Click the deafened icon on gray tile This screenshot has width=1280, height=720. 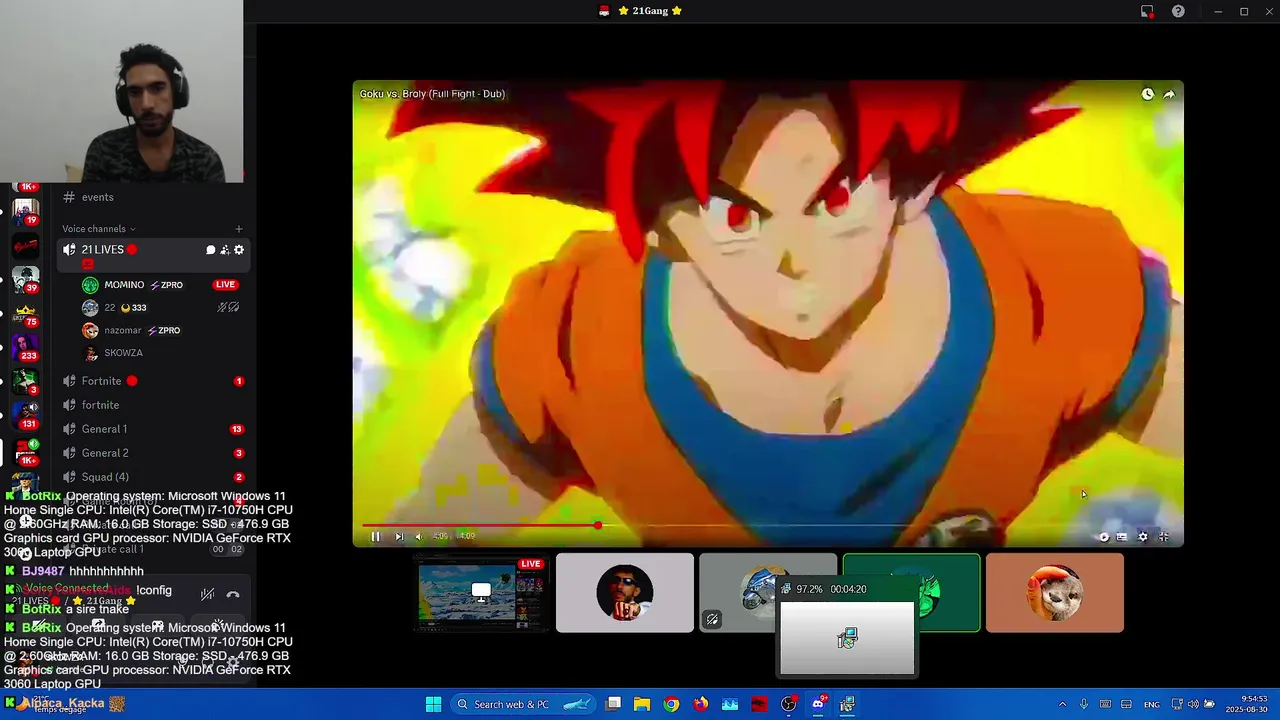pyautogui.click(x=712, y=620)
